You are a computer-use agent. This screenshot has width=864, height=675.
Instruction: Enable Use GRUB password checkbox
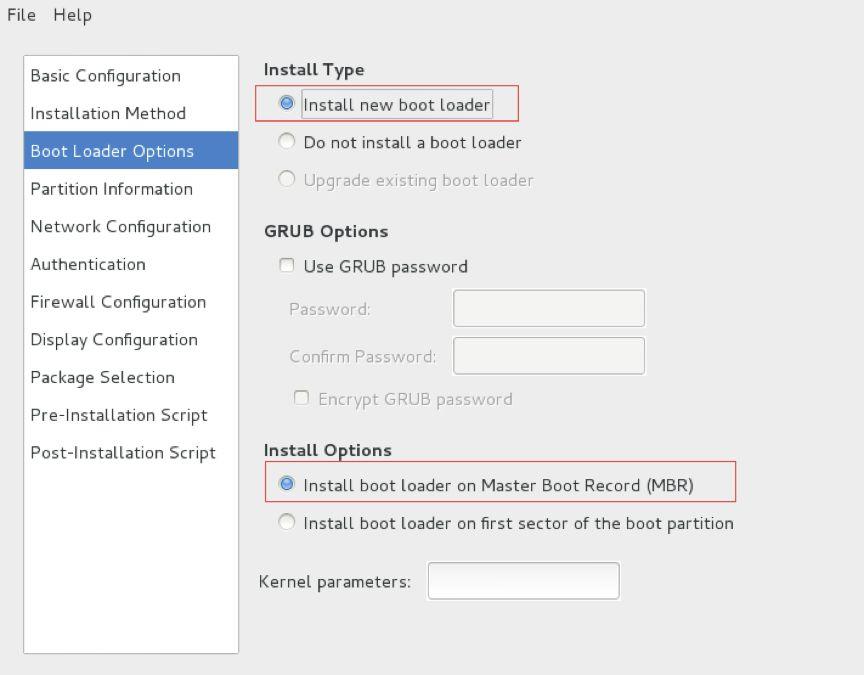[x=287, y=266]
